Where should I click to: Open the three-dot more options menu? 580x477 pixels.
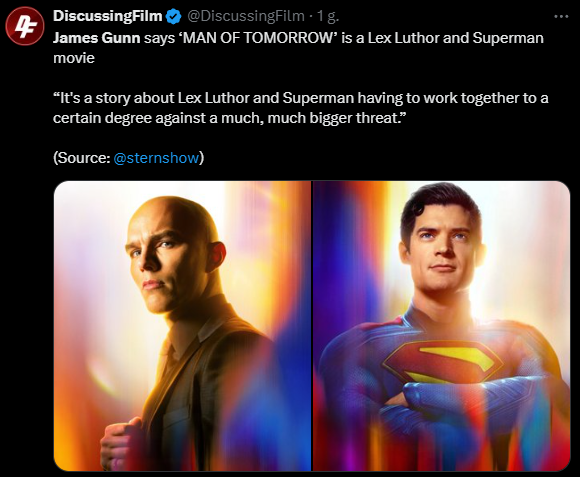click(561, 16)
